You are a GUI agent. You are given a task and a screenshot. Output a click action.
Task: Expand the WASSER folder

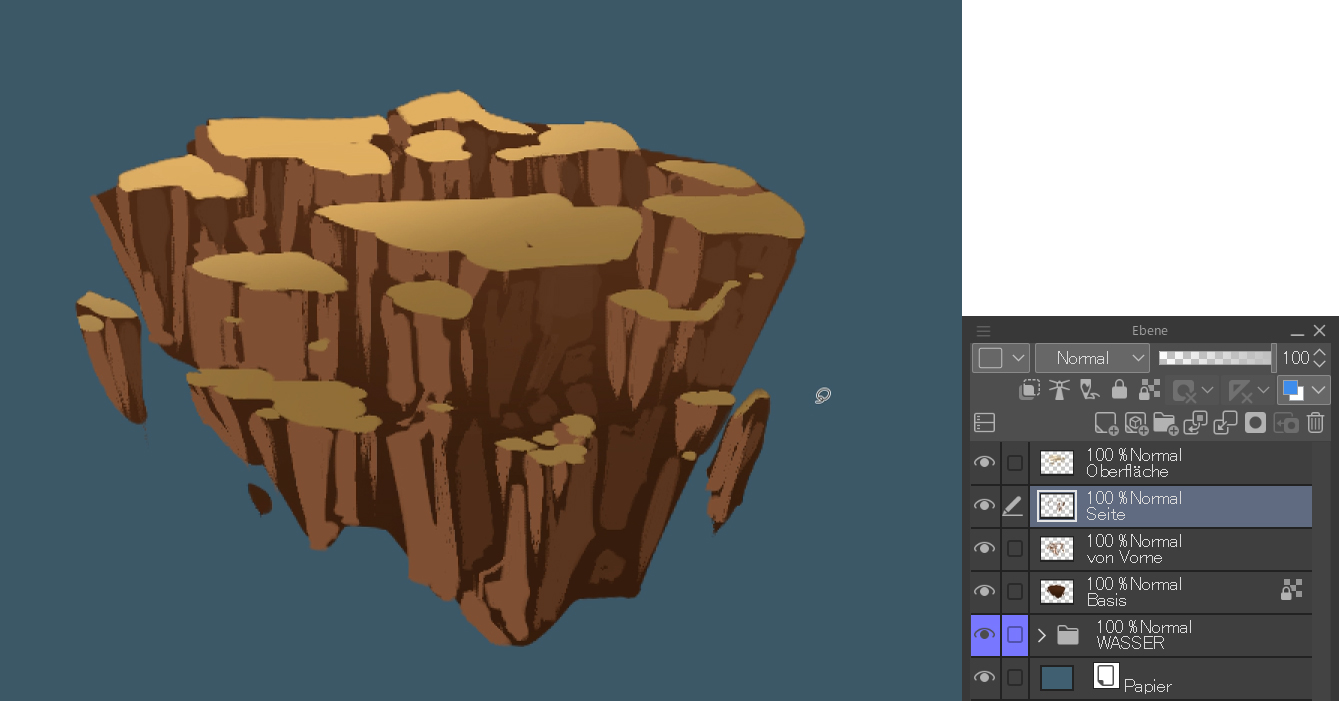point(1041,635)
